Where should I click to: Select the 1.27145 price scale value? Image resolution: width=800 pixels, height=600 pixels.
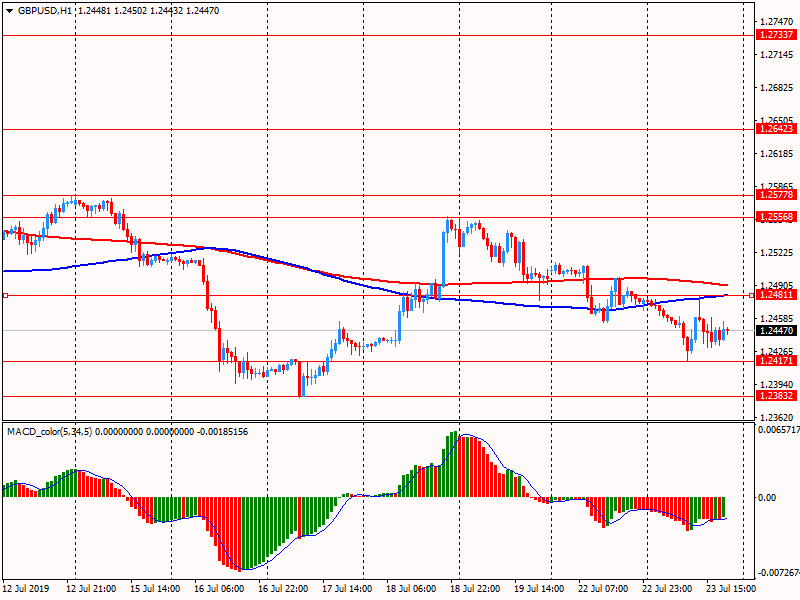[777, 55]
